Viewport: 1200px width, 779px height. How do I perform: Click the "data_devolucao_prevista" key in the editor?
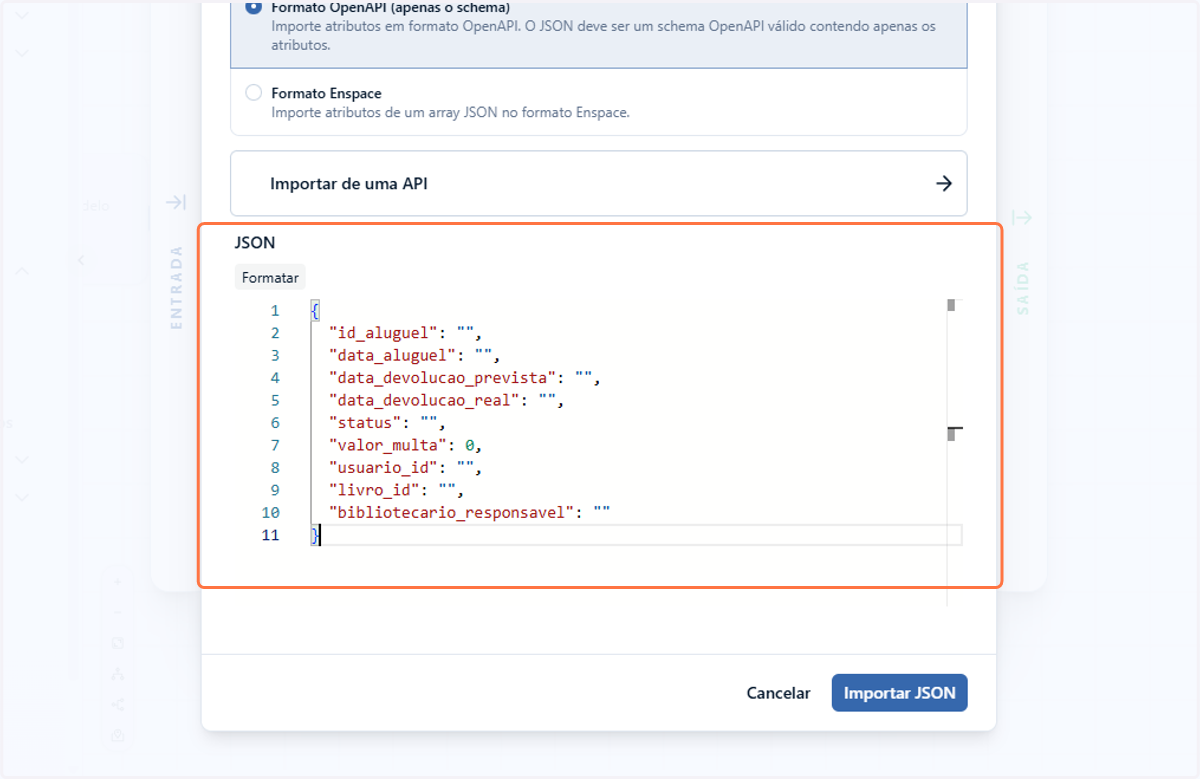(x=443, y=378)
